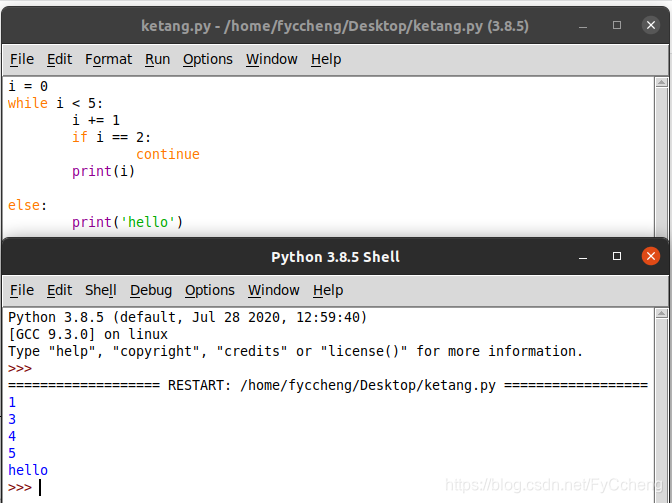Click Shell scrollbar up arrow
This screenshot has height=503, width=672.
click(662, 314)
